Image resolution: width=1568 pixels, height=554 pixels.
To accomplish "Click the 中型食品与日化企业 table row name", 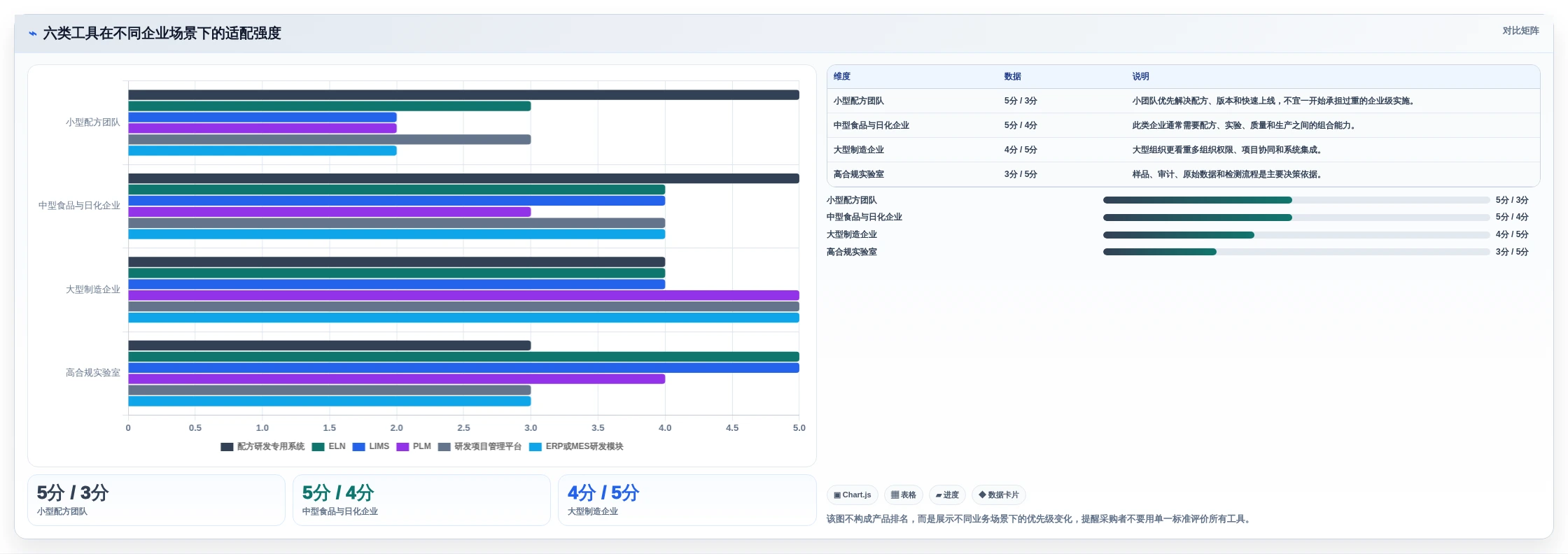I will pos(871,126).
